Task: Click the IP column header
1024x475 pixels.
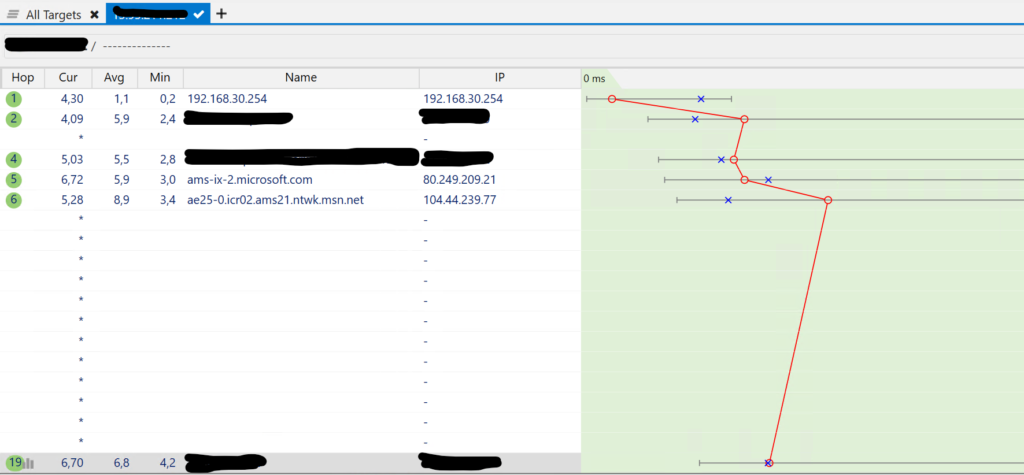Action: (499, 78)
